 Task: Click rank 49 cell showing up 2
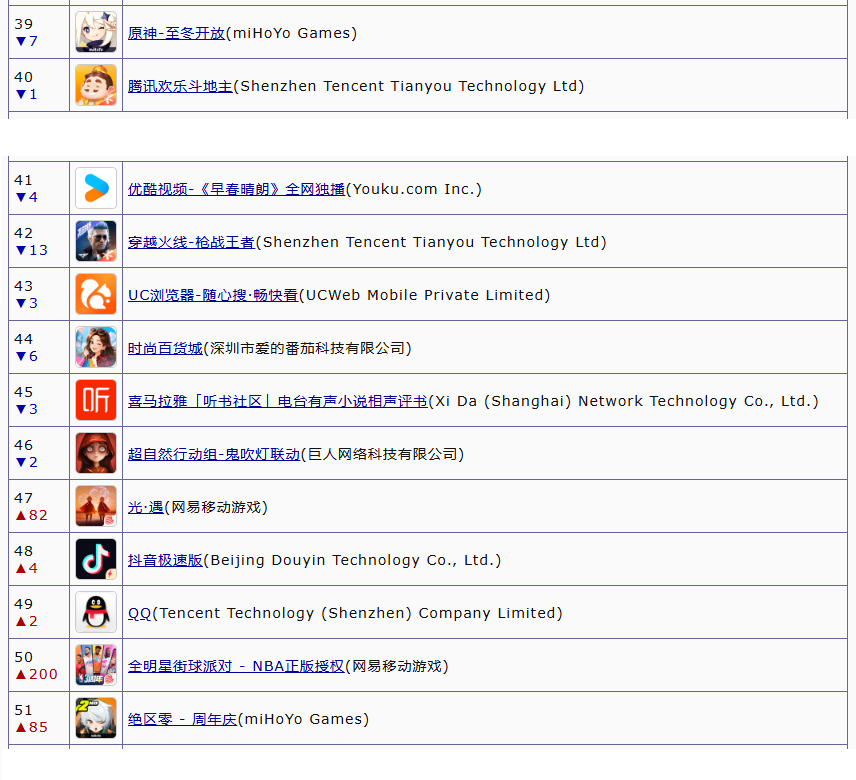coord(39,612)
